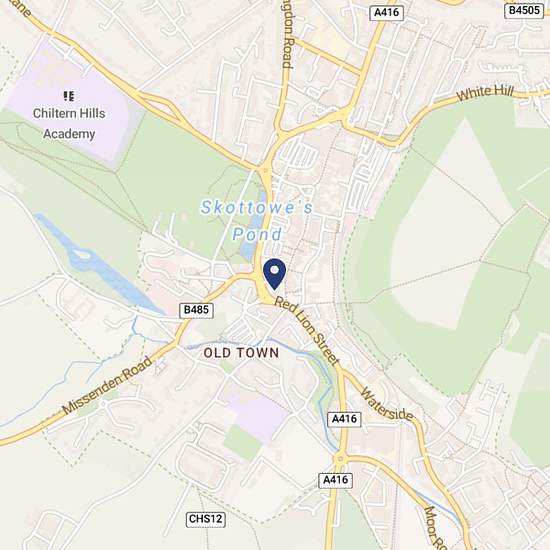Click the A416 shield beside Waterside
This screenshot has width=550, height=550.
tap(344, 419)
